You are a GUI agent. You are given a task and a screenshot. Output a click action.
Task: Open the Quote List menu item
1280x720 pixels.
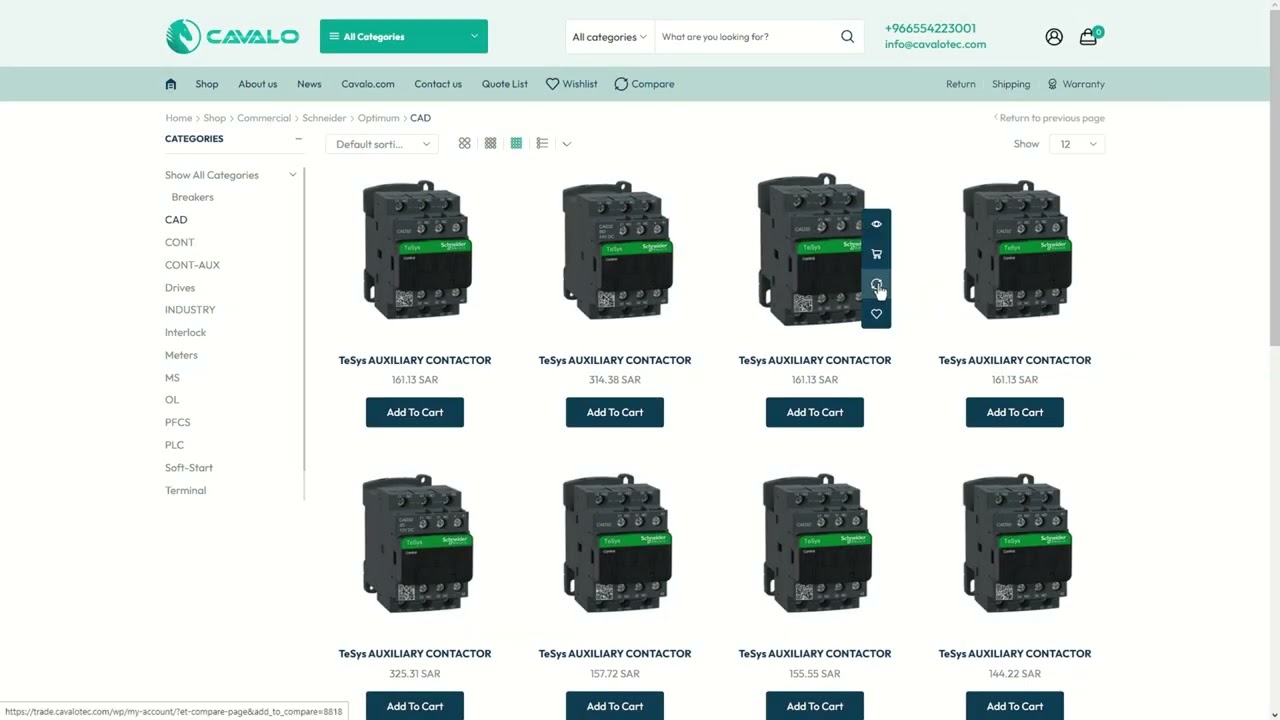(x=505, y=84)
